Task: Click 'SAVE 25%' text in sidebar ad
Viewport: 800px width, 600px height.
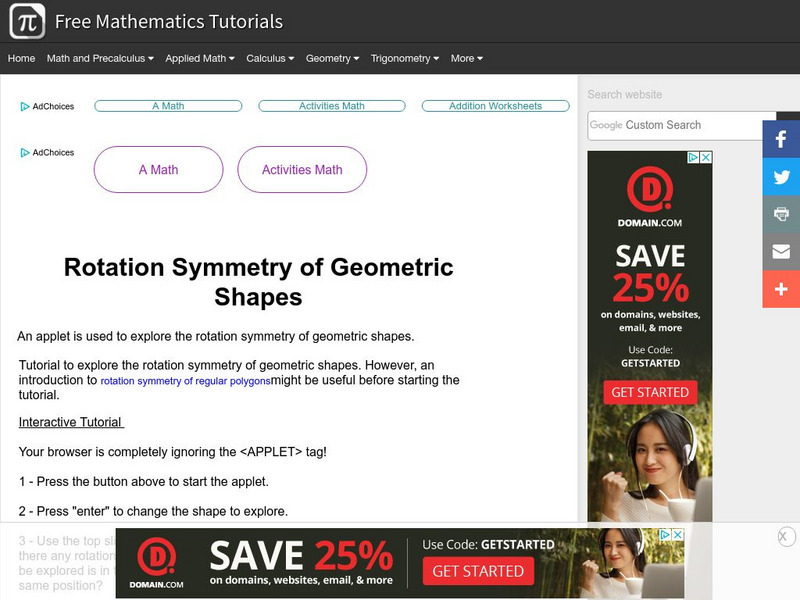Action: (650, 272)
